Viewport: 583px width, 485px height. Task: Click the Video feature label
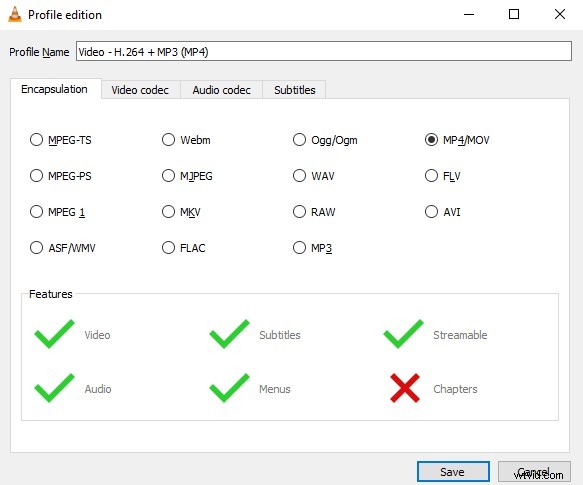(97, 335)
